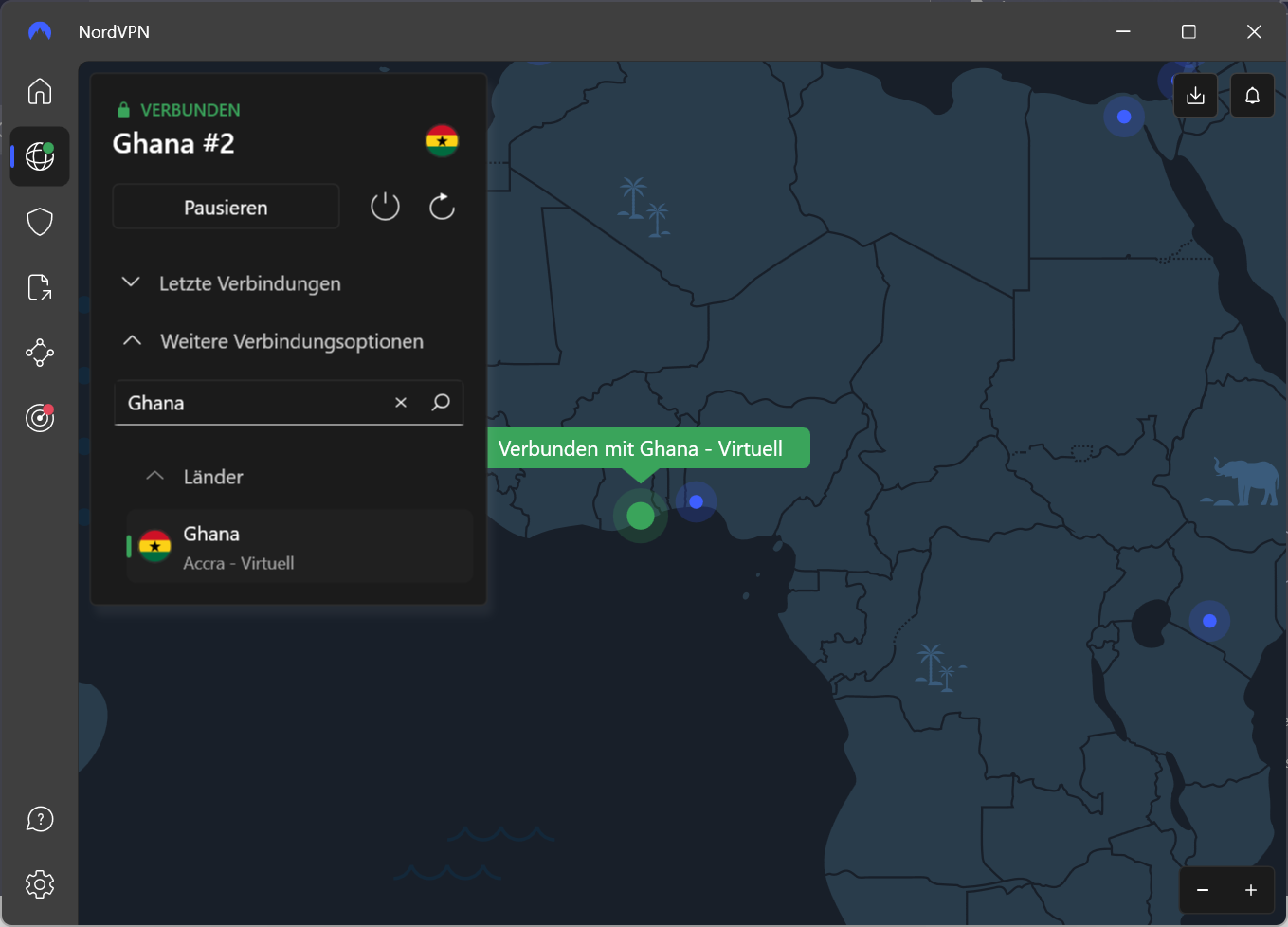This screenshot has height=927, width=1288.
Task: Click the Ghana #2 server name
Action: (173, 143)
